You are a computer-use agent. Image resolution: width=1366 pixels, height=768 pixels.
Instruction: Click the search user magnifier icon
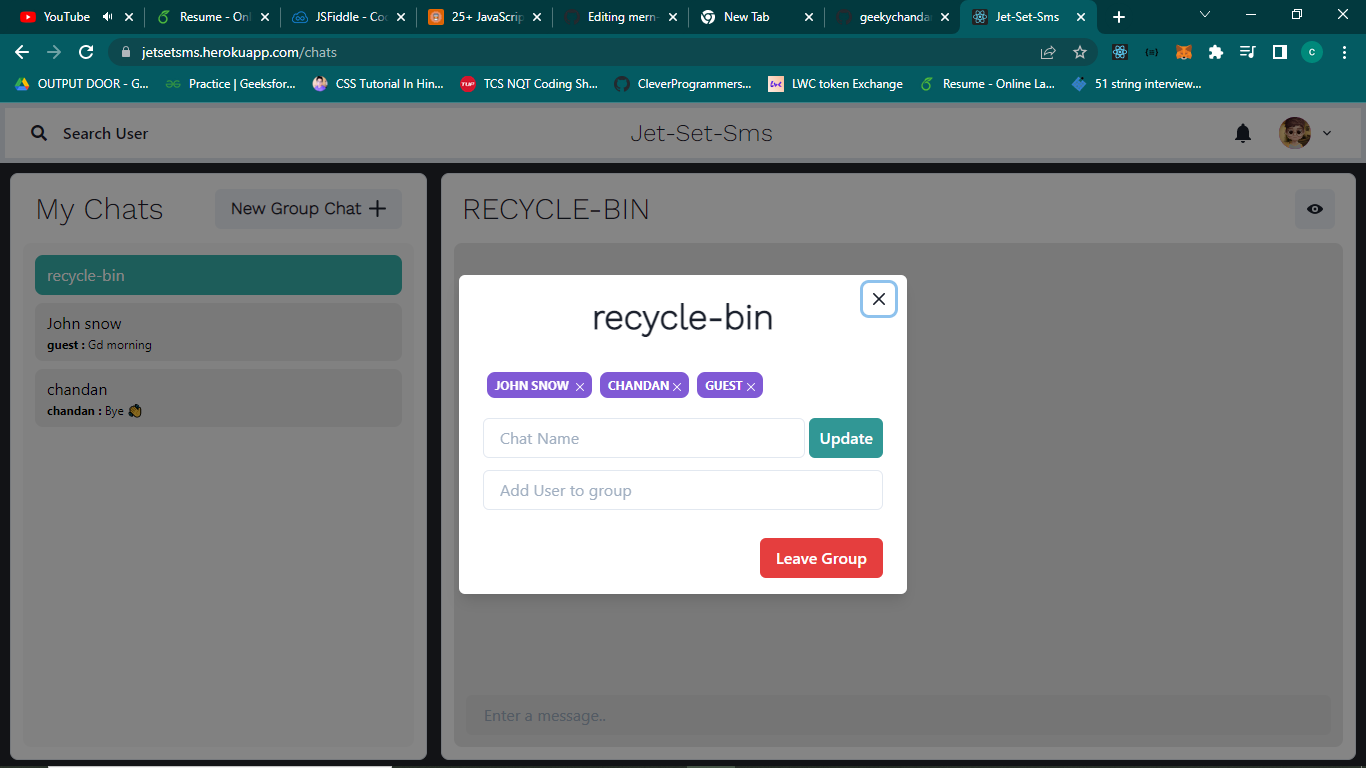point(38,132)
